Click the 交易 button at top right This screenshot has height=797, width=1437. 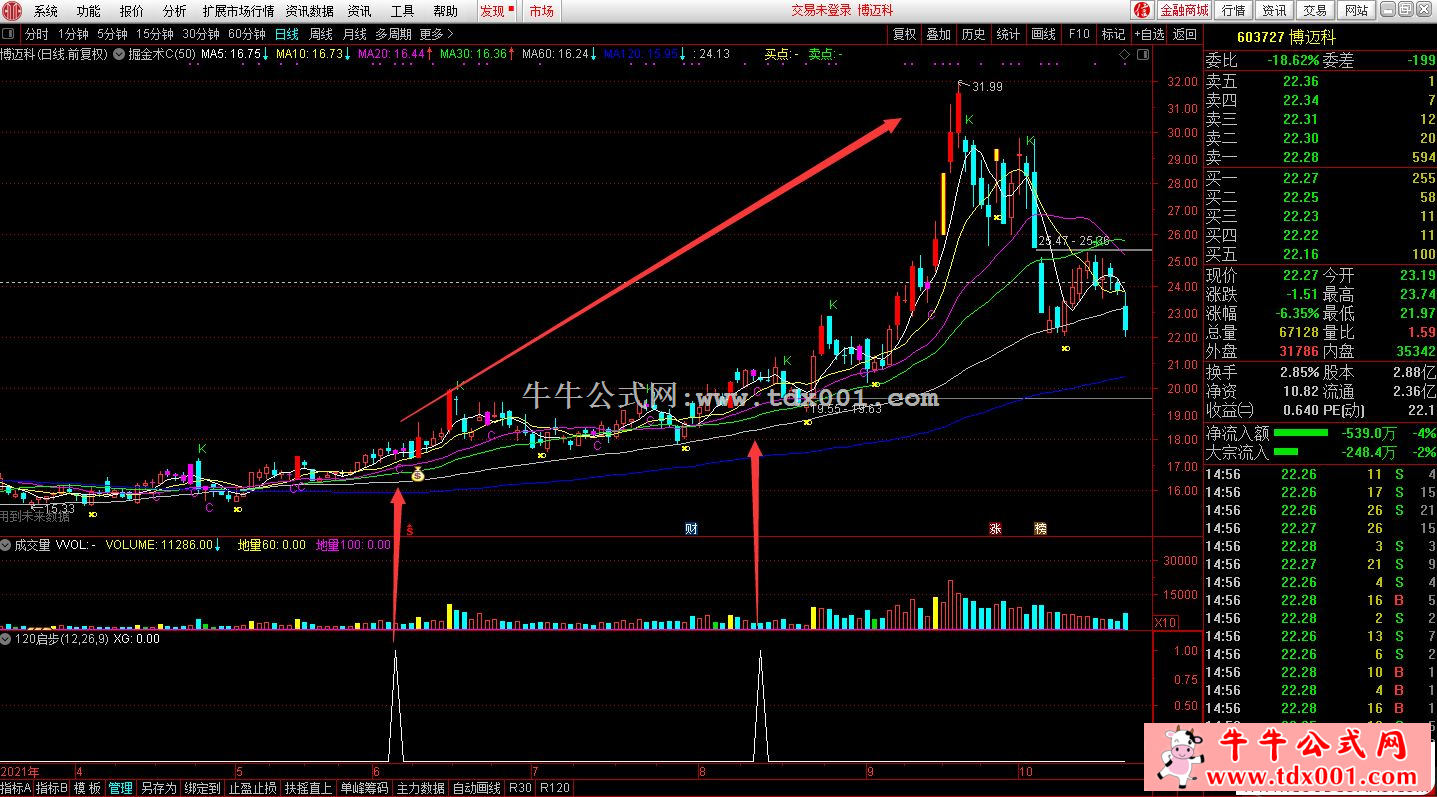[x=1315, y=11]
